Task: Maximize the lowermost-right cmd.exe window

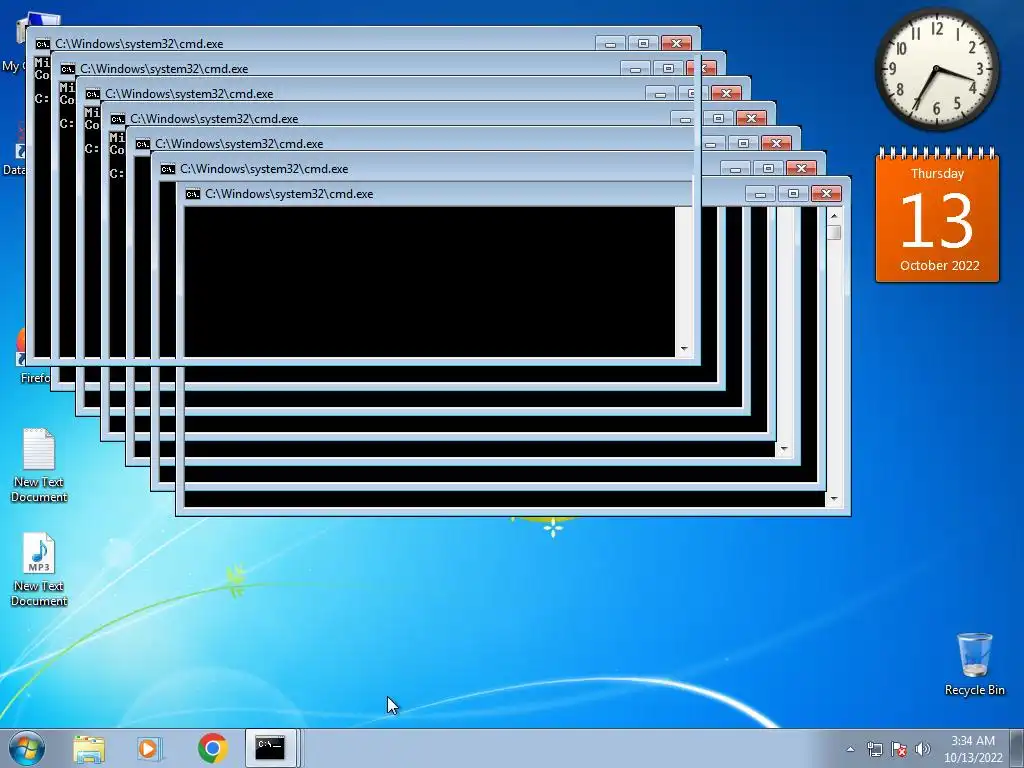Action: click(x=793, y=193)
